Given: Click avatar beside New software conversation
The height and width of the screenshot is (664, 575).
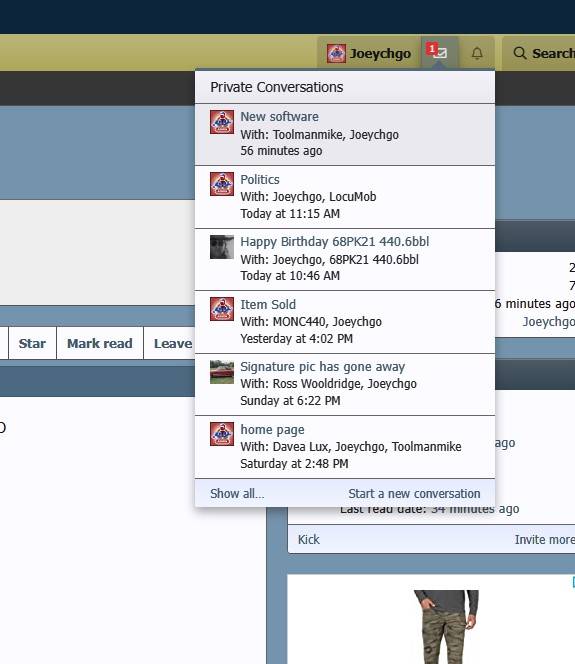Looking at the screenshot, I should 222,122.
